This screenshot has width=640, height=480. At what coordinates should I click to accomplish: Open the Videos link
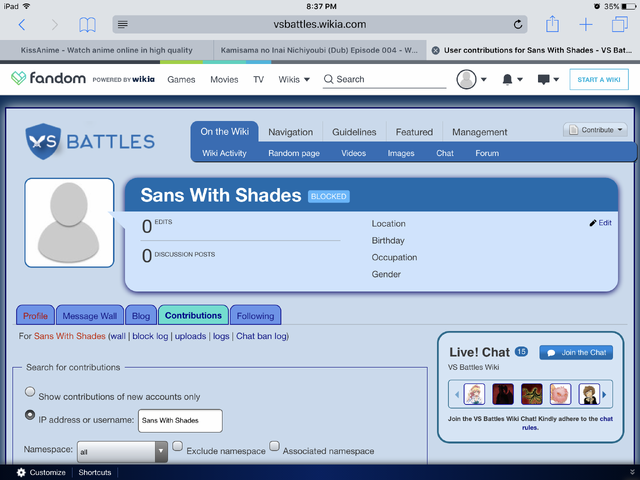(353, 153)
